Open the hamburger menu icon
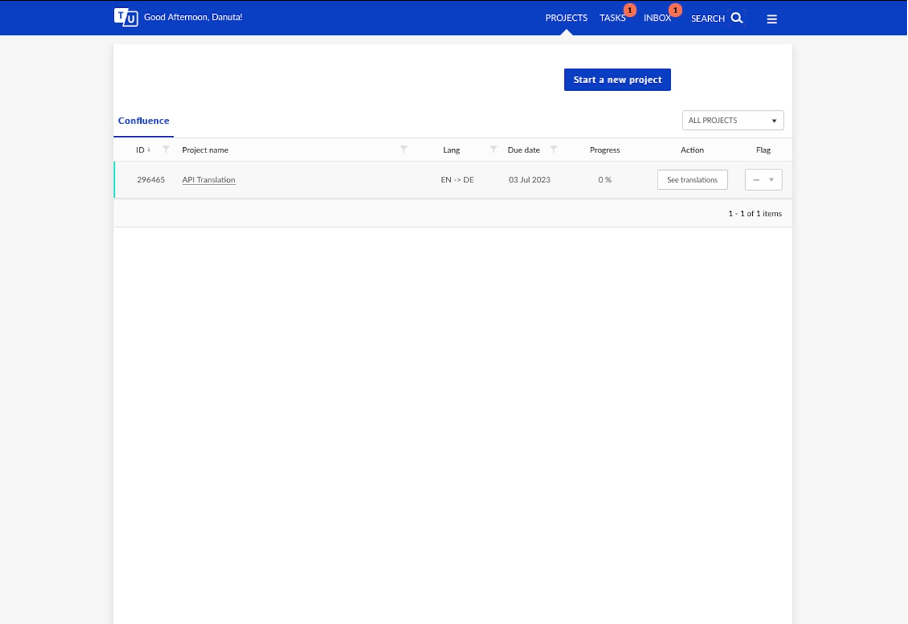Image resolution: width=908 pixels, height=624 pixels. point(772,19)
